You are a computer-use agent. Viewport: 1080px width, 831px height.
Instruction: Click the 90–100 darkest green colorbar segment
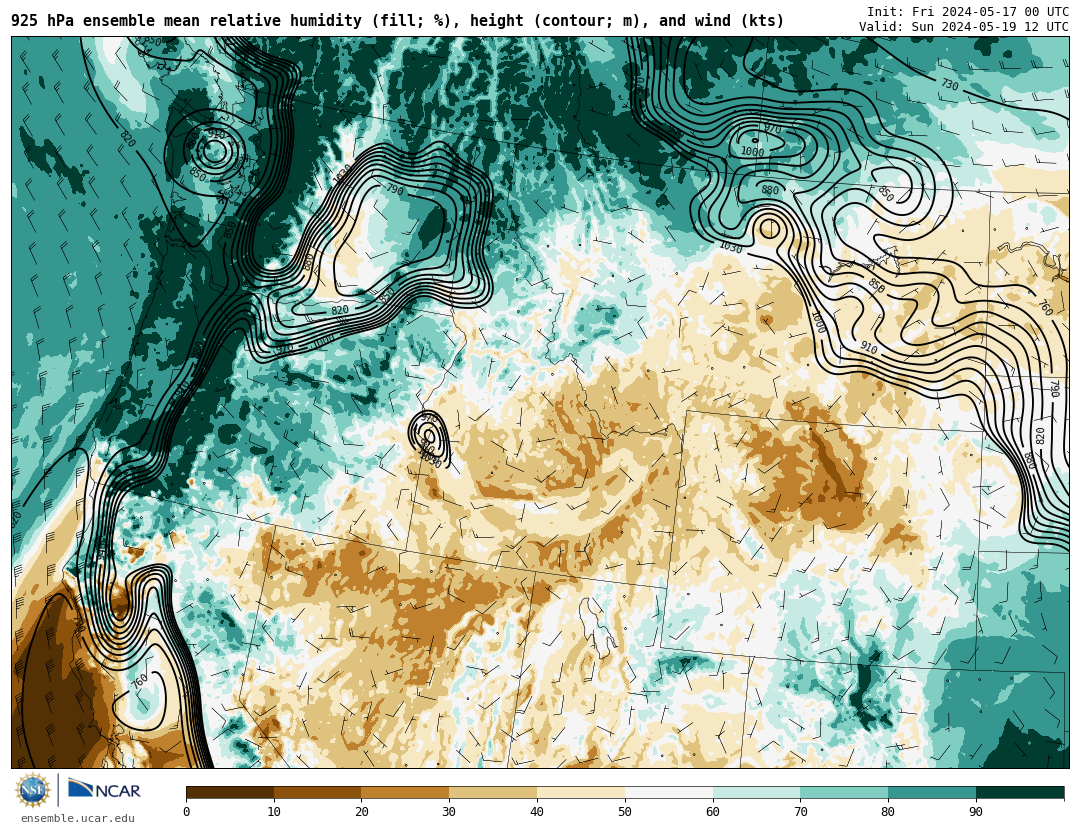[1020, 792]
